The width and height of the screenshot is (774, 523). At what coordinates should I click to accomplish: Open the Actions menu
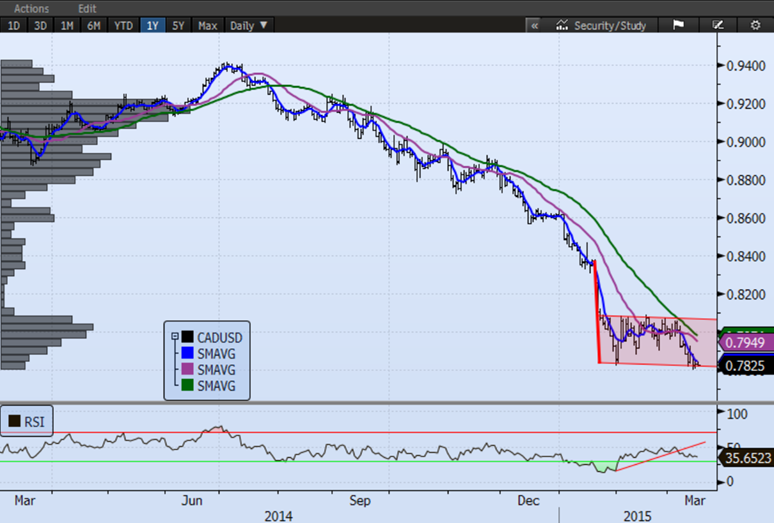pyautogui.click(x=25, y=8)
